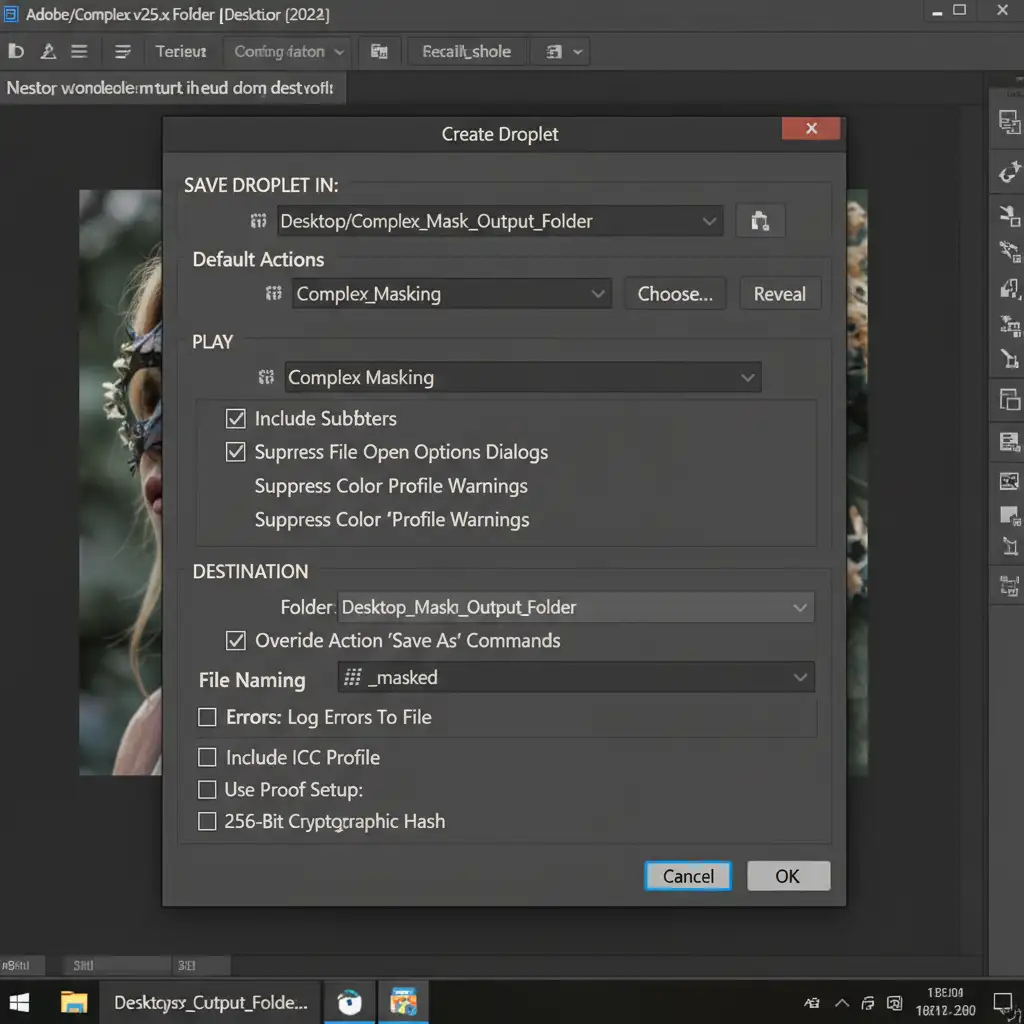
Task: Click the topmost icon in right panel strip
Action: 1009,122
